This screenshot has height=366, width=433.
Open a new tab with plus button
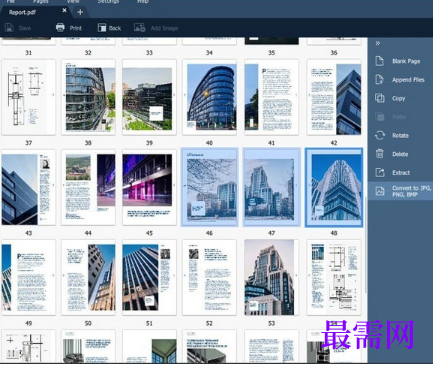pos(80,12)
